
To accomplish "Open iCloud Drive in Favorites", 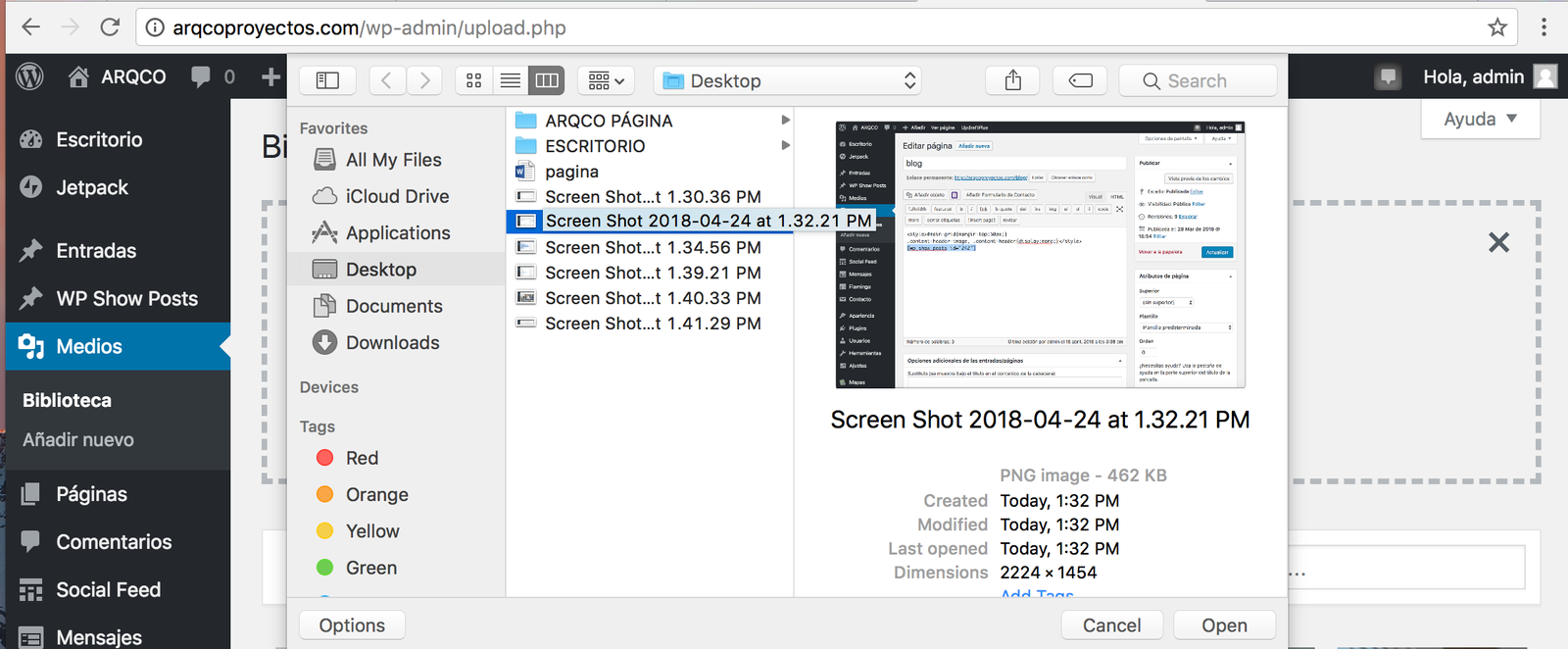I will 397,196.
